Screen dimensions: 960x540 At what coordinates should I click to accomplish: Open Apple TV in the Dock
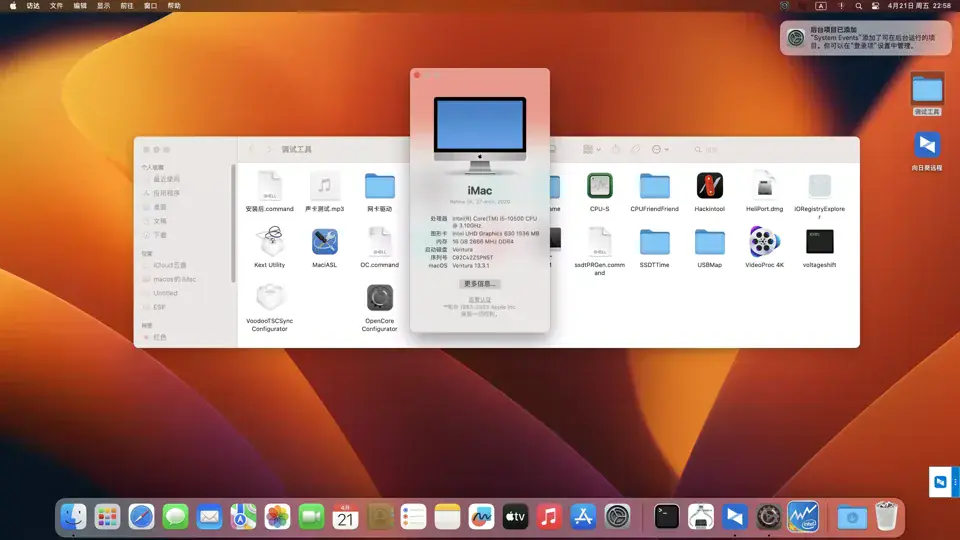coord(515,517)
